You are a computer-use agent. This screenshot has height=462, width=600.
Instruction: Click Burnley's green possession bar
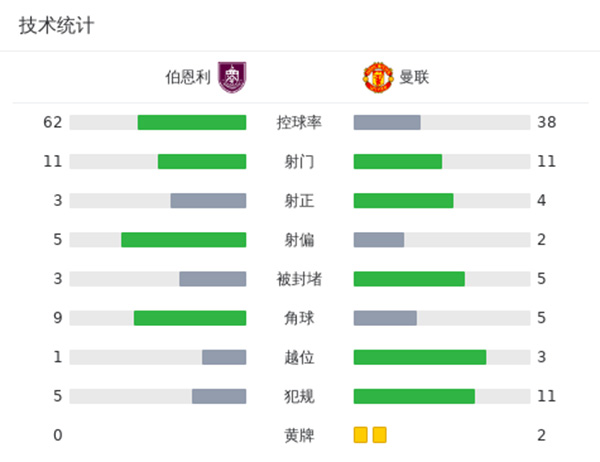point(191,122)
